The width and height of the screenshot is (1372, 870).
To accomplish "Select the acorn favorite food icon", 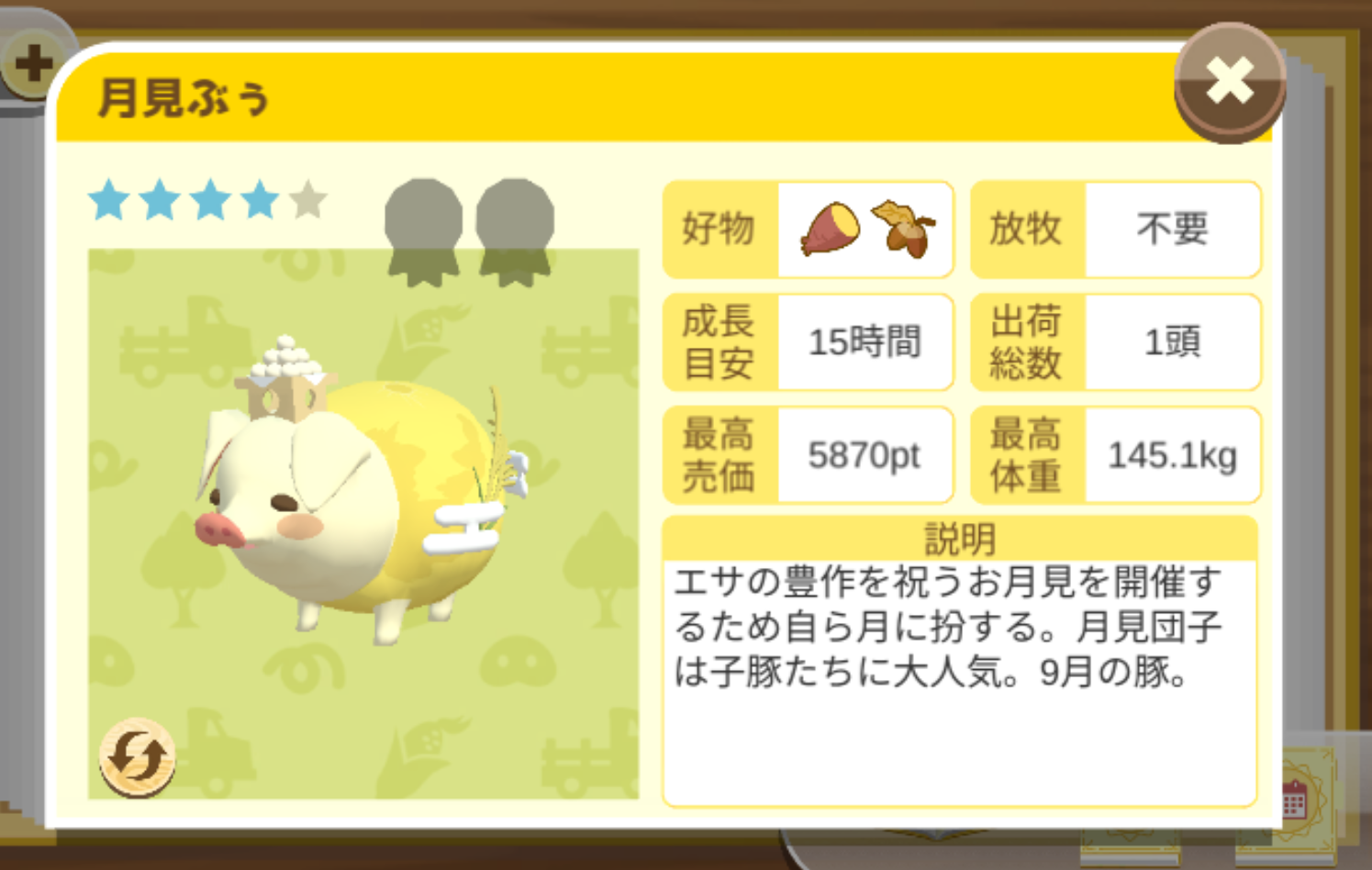I will click(x=904, y=229).
